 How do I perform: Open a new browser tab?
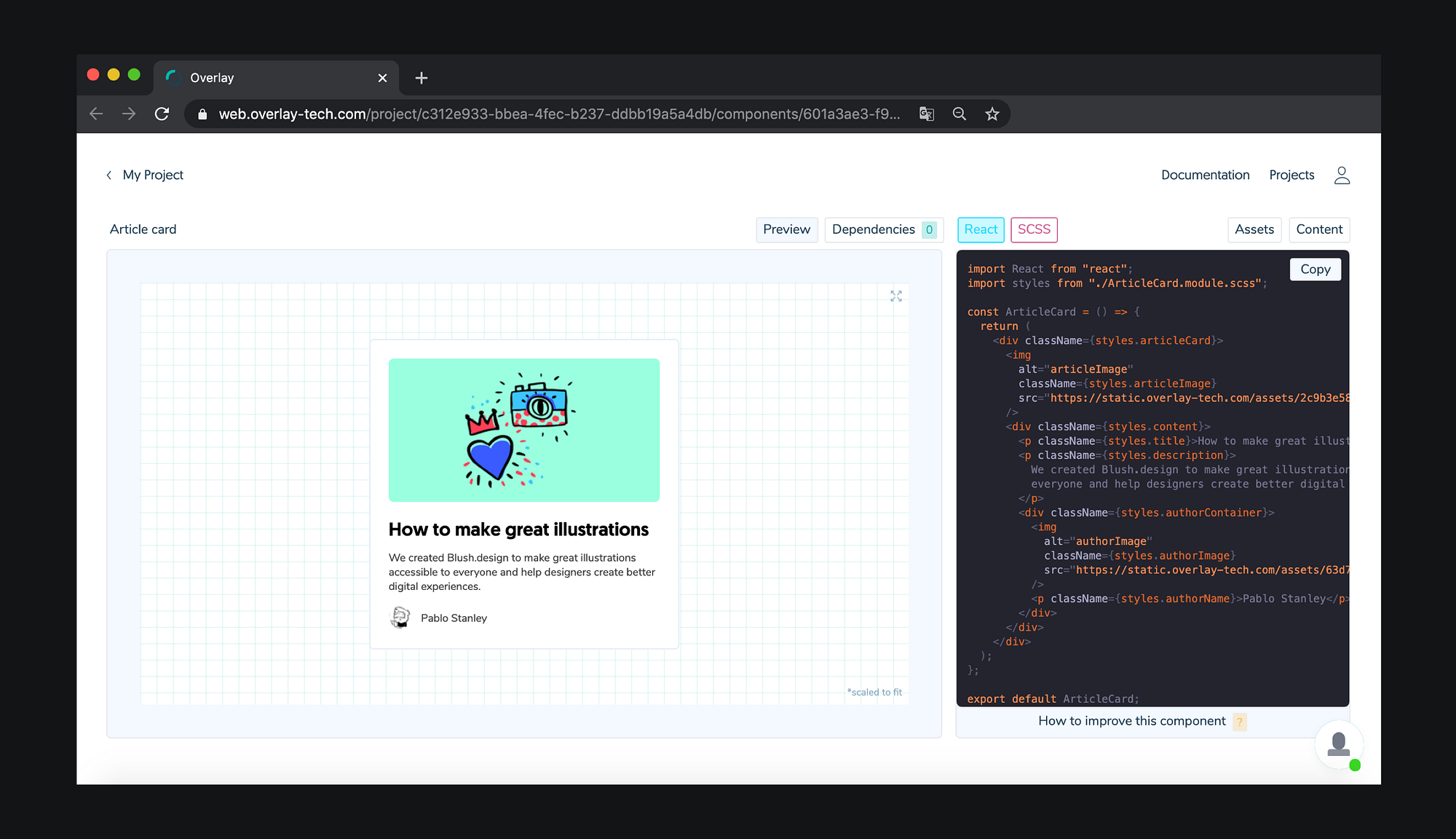click(x=421, y=78)
